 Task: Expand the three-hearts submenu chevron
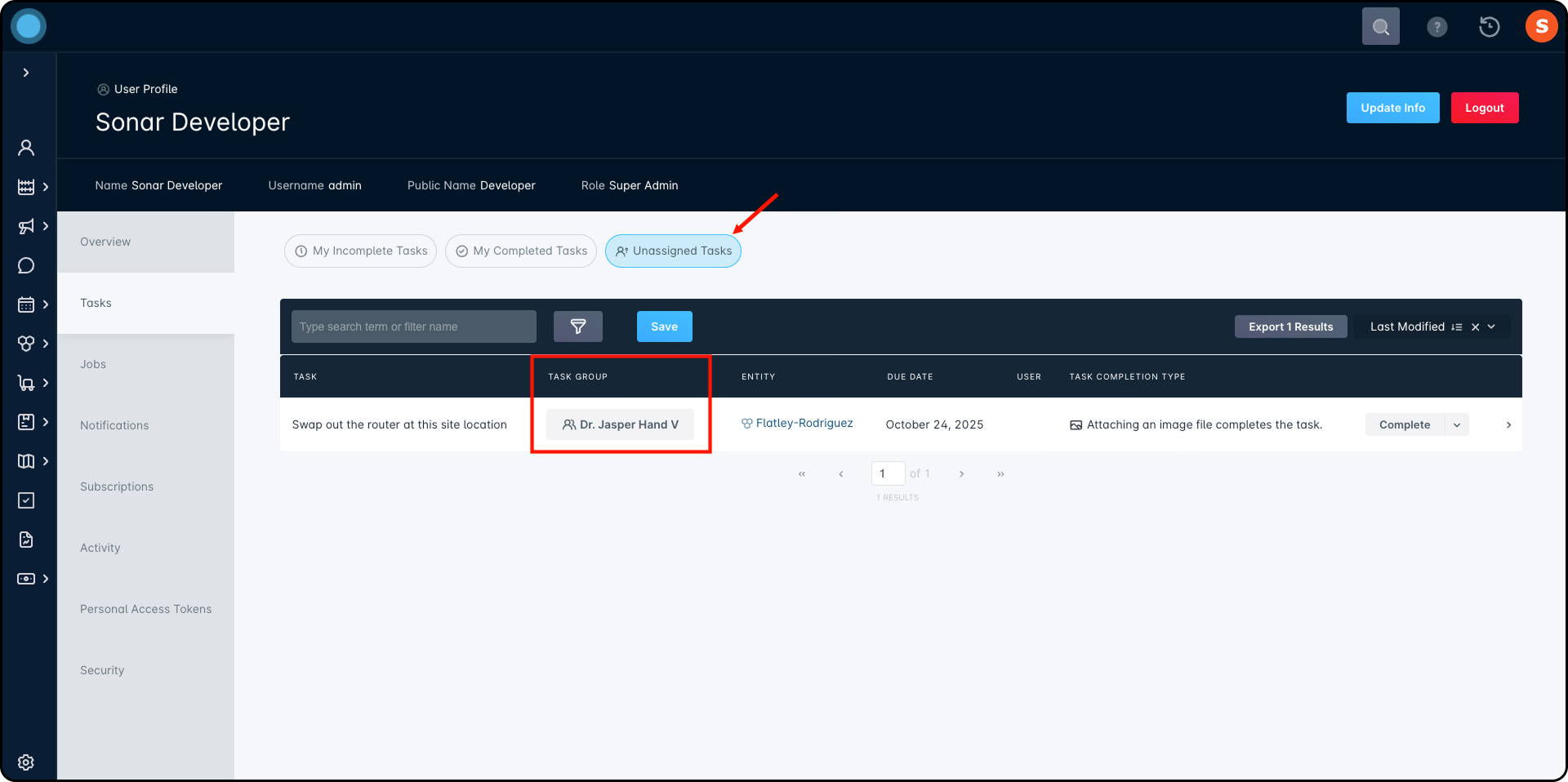pos(46,344)
